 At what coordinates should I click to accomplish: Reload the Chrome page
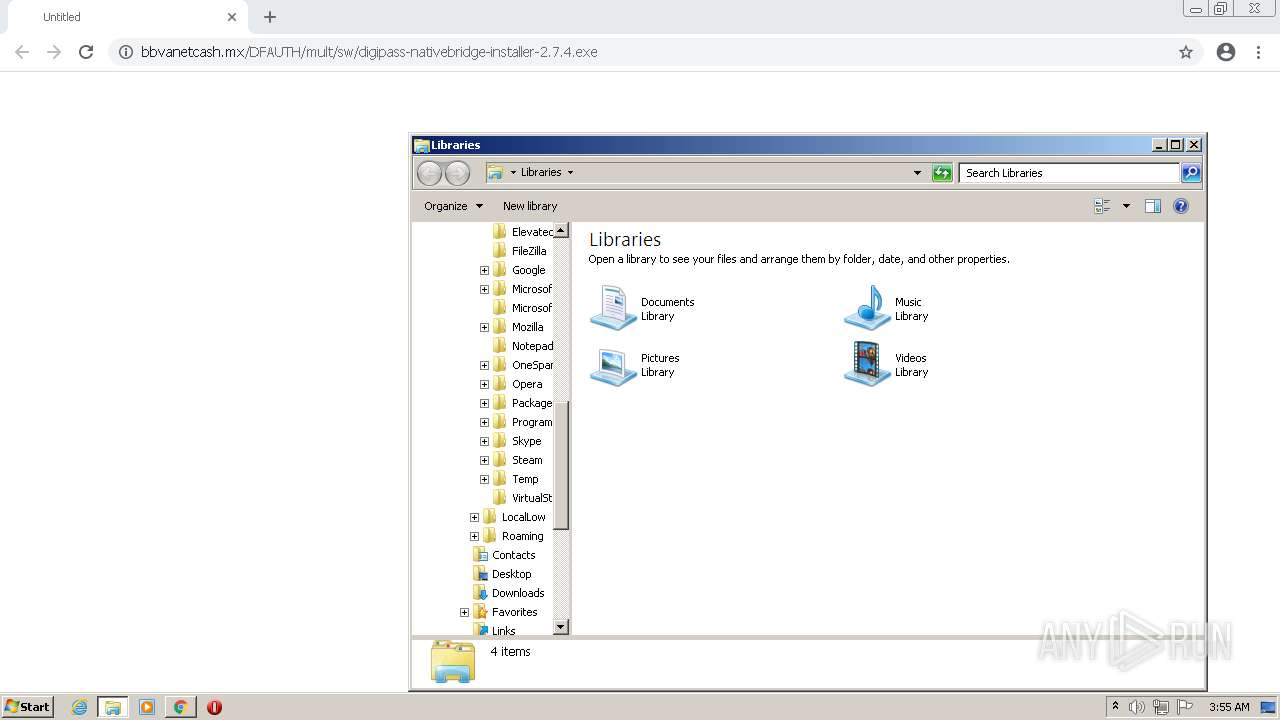tap(86, 52)
